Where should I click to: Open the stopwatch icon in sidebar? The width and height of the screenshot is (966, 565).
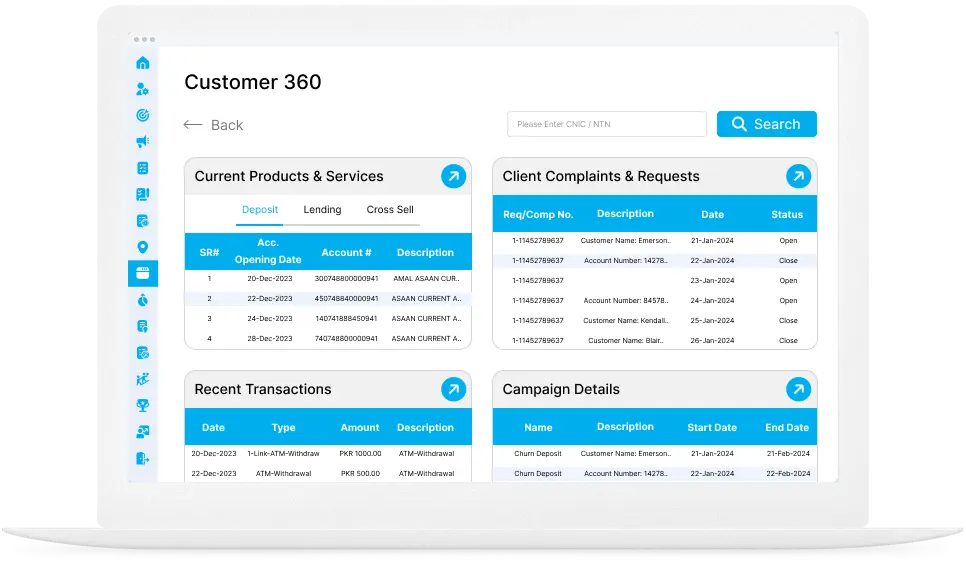click(x=142, y=300)
